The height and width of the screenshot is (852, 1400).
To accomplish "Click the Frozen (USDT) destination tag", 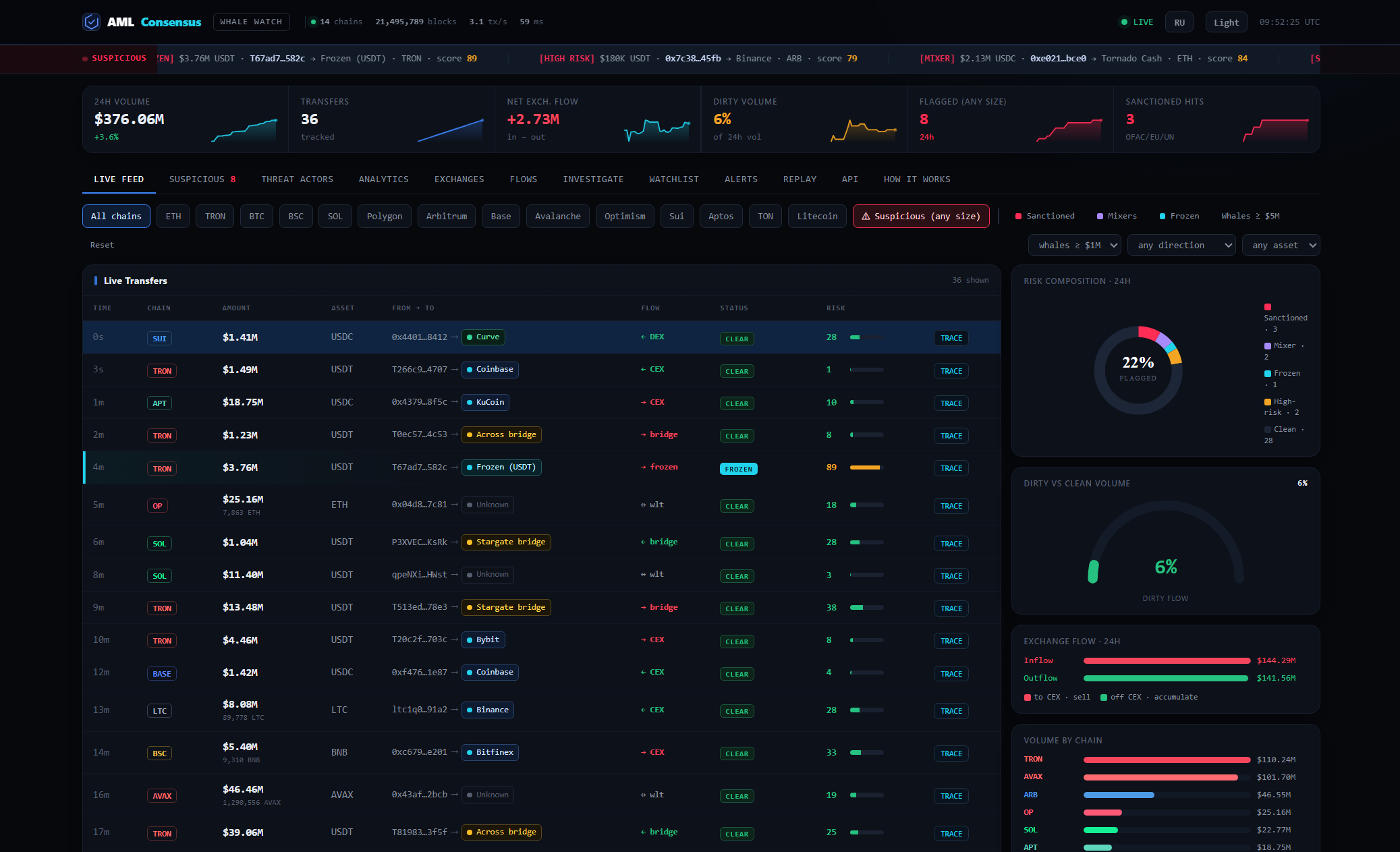I will tap(501, 467).
